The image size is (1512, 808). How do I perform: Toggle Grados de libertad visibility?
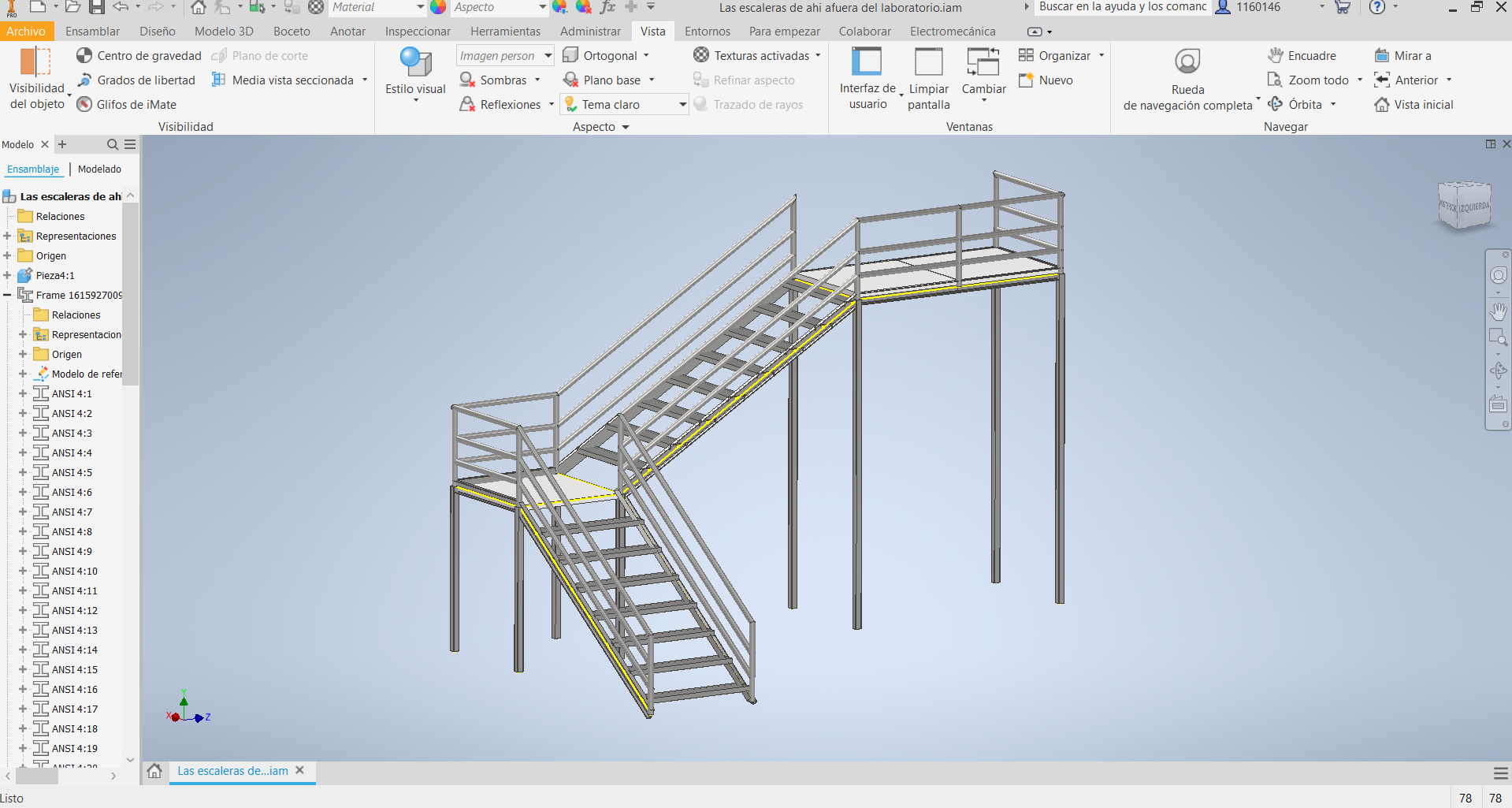[x=136, y=80]
